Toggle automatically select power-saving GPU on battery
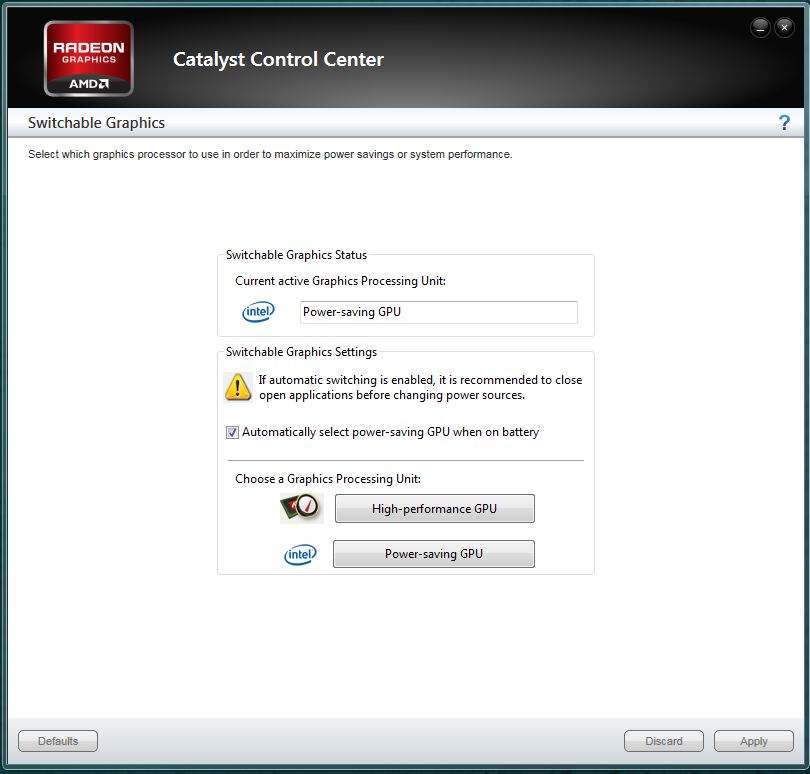Image resolution: width=810 pixels, height=774 pixels. tap(232, 432)
